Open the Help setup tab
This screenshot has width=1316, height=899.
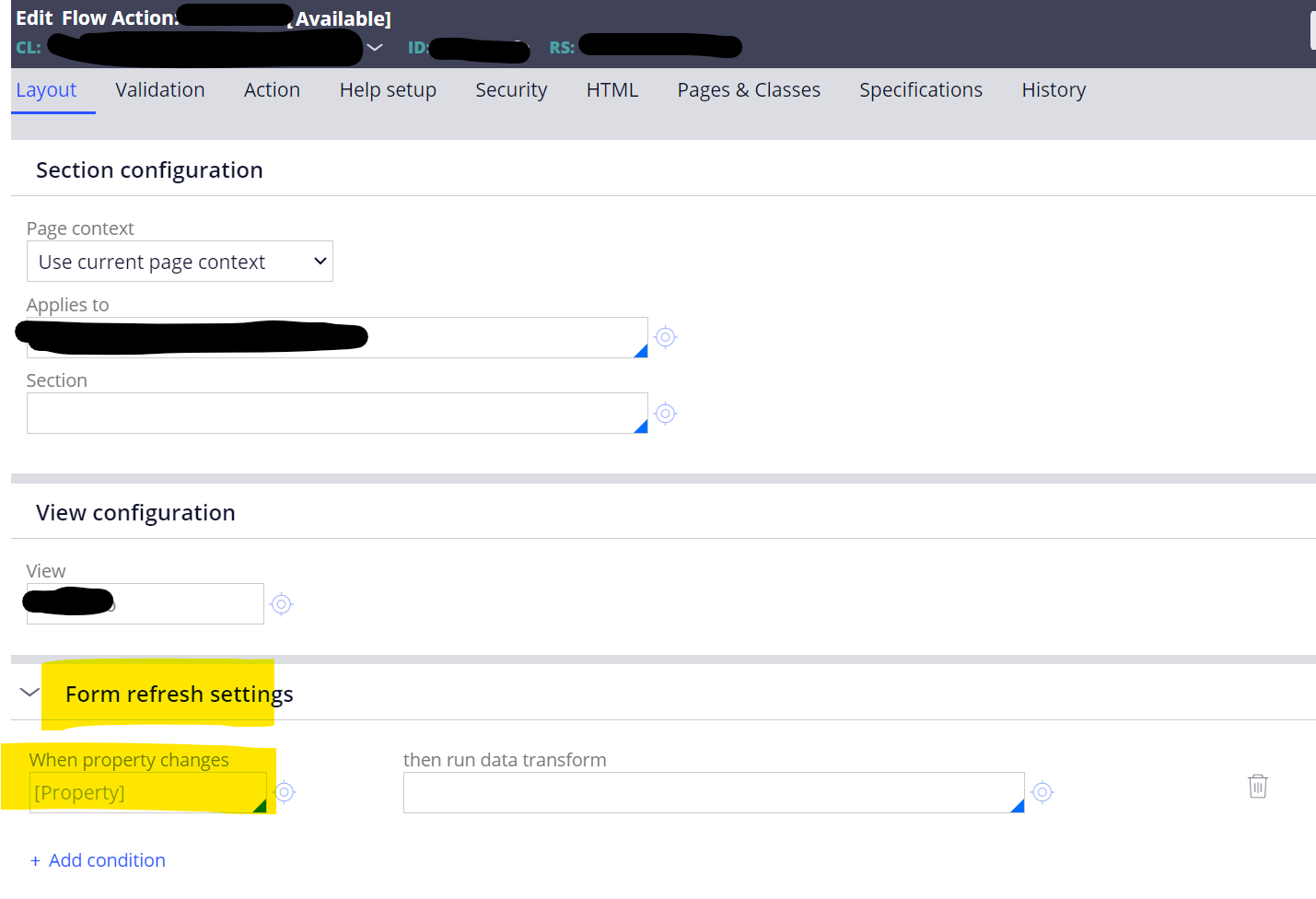click(387, 89)
